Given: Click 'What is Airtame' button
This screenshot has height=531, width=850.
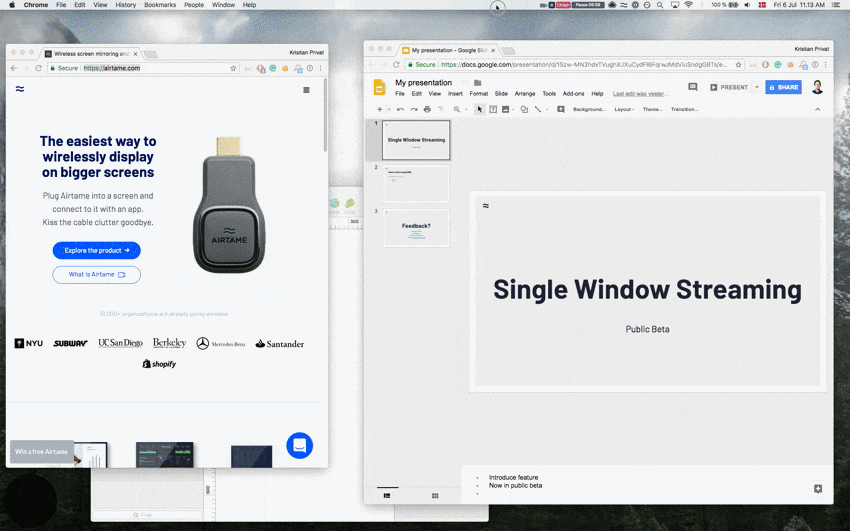Looking at the screenshot, I should pos(96,275).
